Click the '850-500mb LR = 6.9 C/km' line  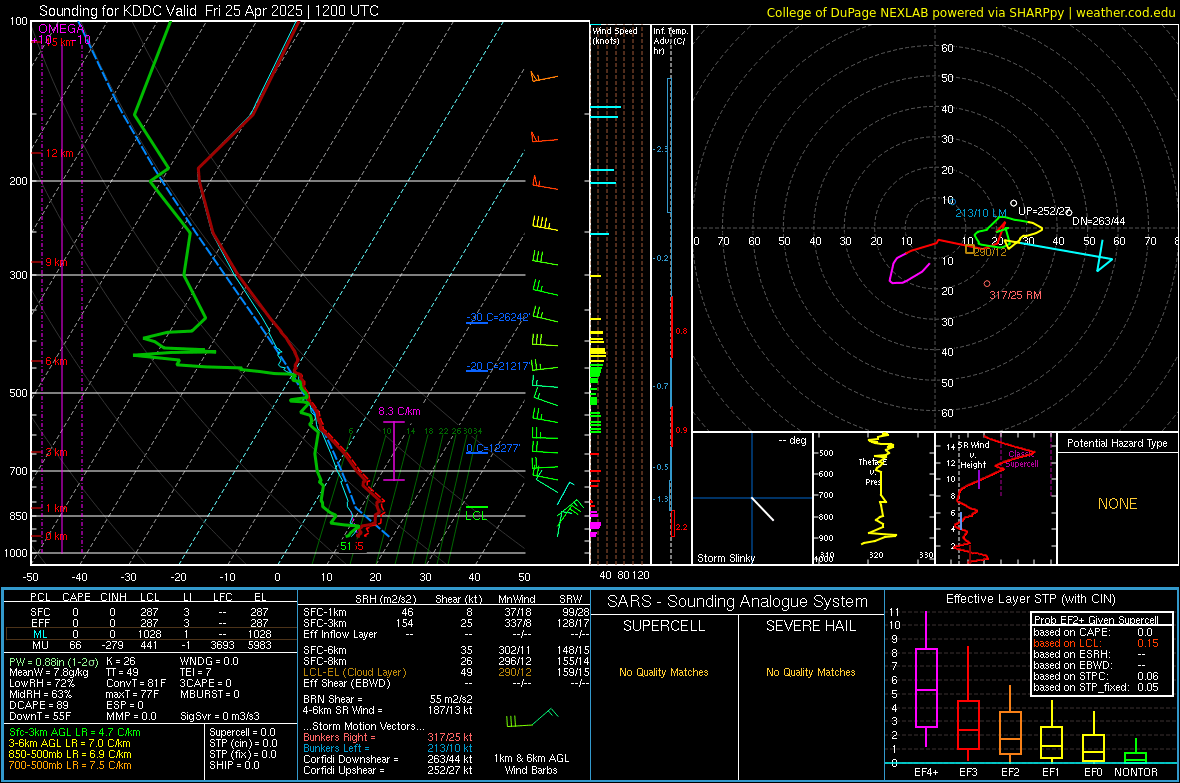pyautogui.click(x=70, y=754)
